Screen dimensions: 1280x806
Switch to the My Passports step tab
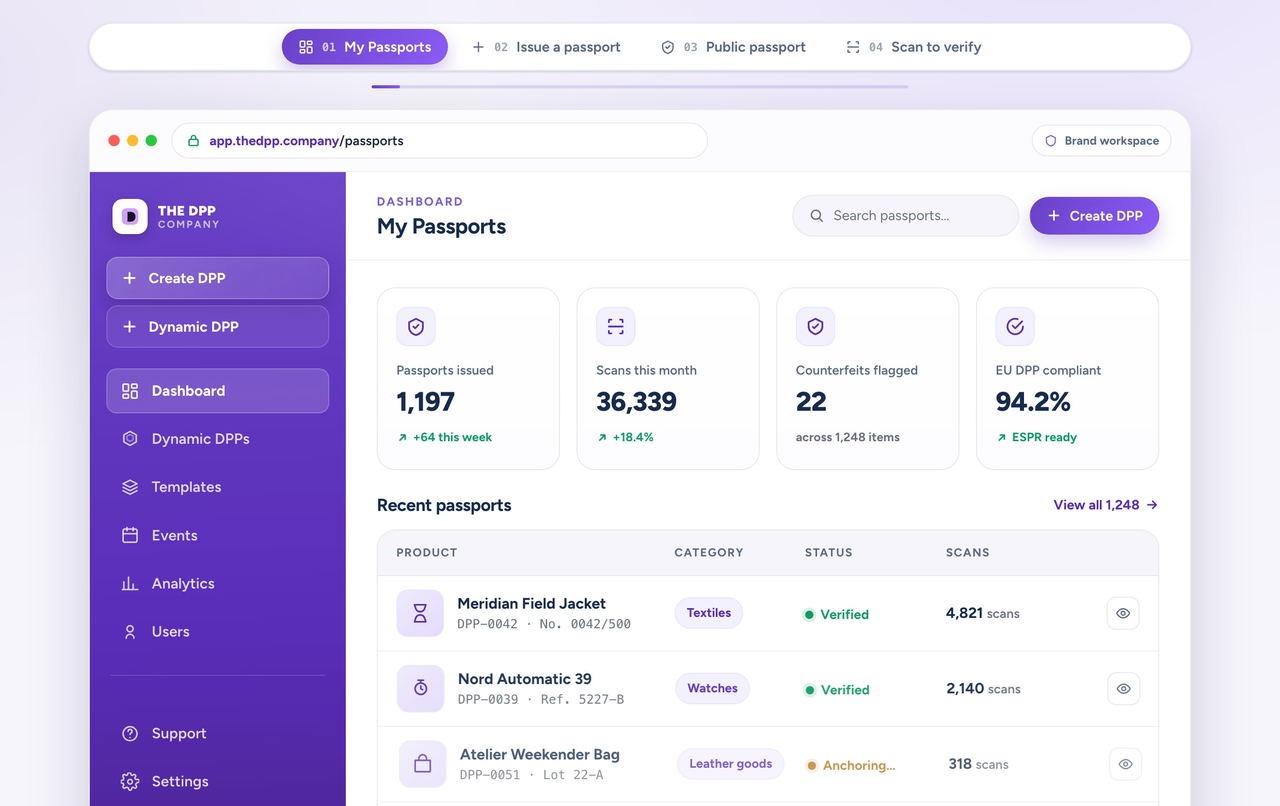click(365, 47)
